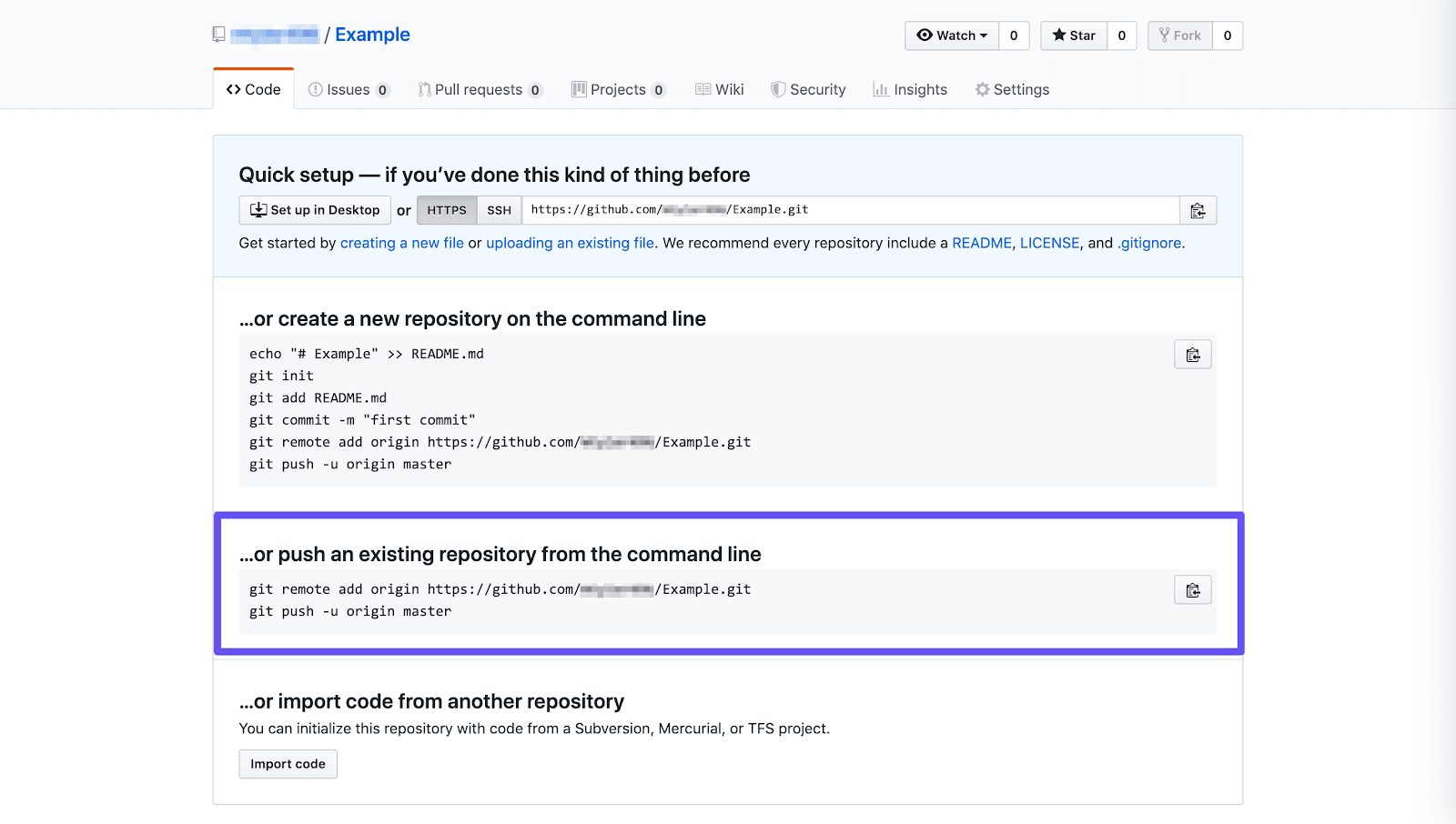Viewport: 1456px width, 824px height.
Task: Copy the push-existing-repository commands
Action: tap(1192, 589)
